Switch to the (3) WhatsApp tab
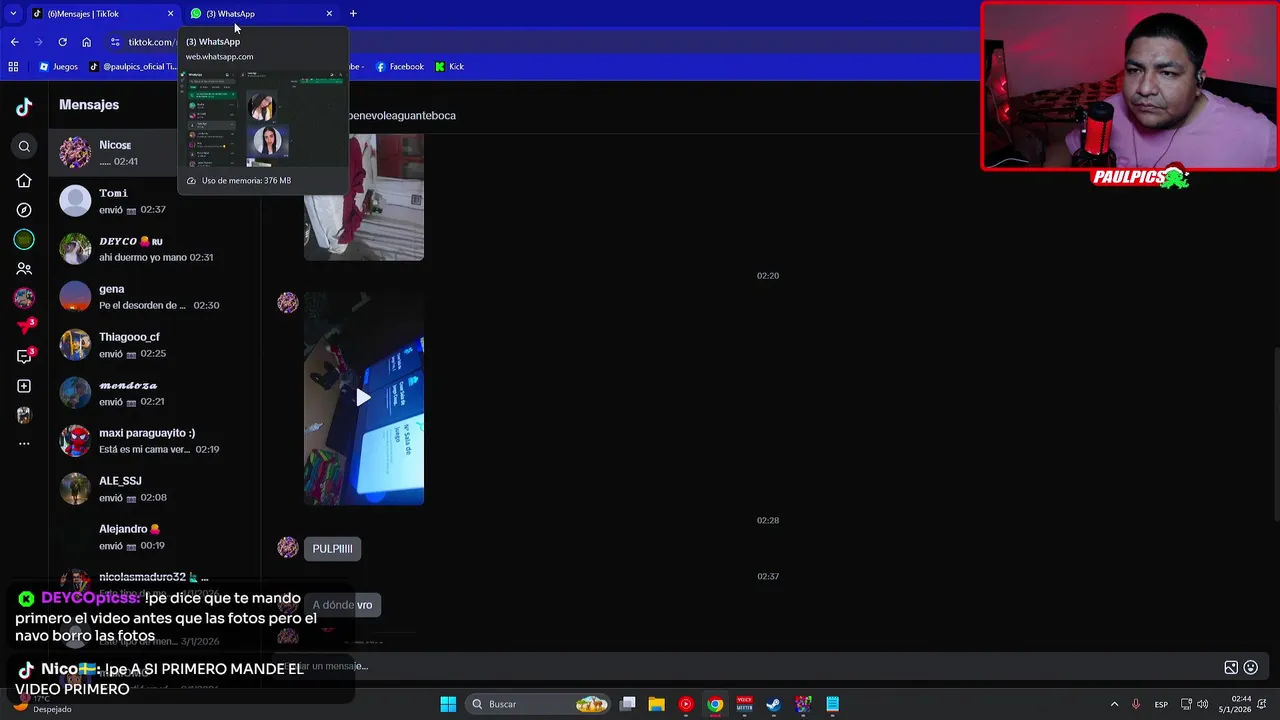Viewport: 1280px width, 720px height. tap(261, 13)
